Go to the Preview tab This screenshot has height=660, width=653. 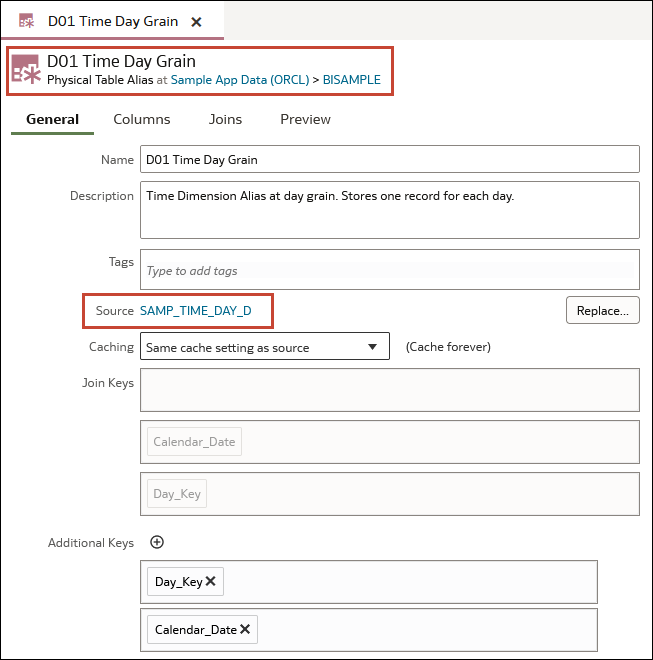305,120
